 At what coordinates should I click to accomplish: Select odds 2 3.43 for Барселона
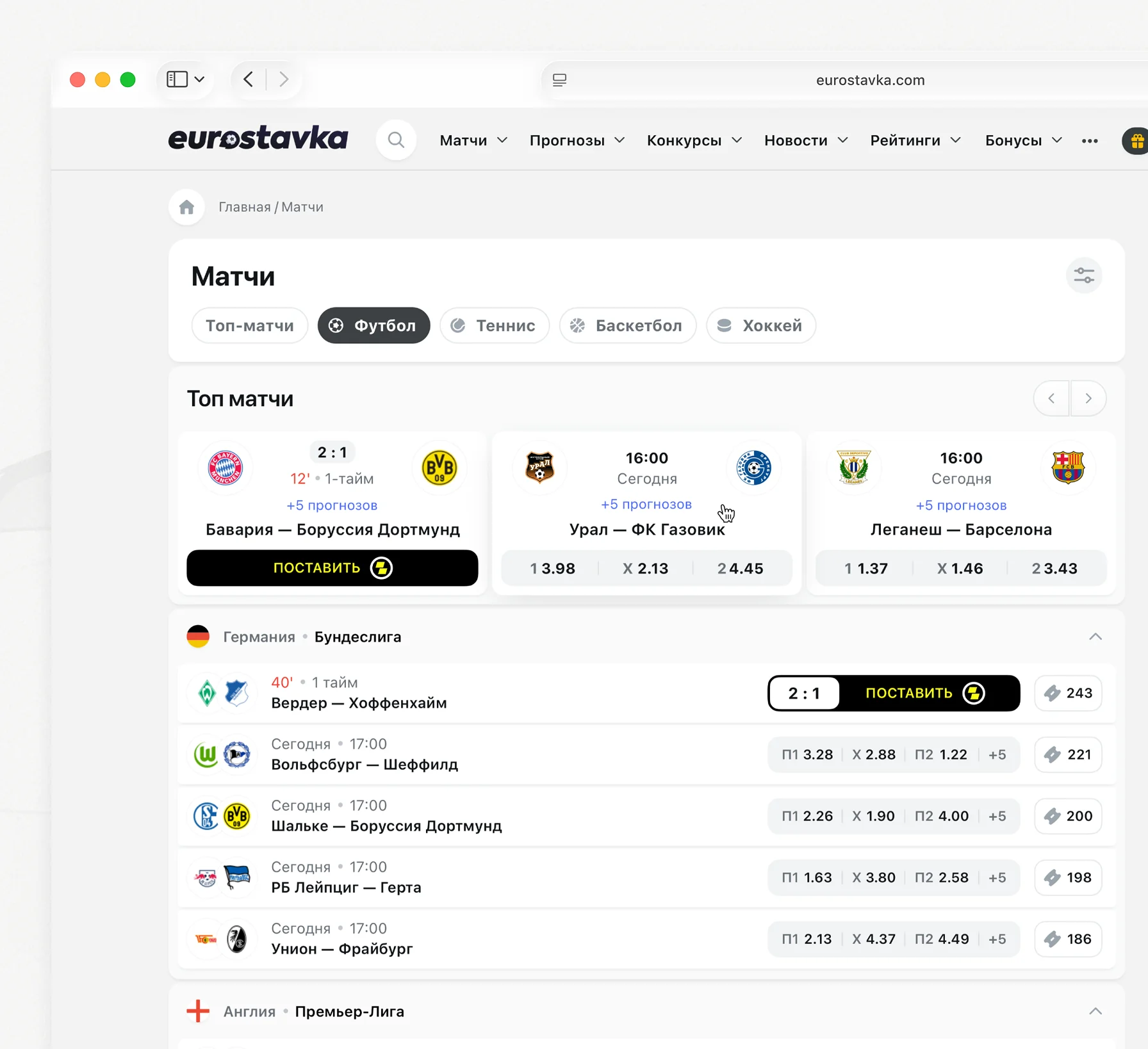pyautogui.click(x=1054, y=568)
